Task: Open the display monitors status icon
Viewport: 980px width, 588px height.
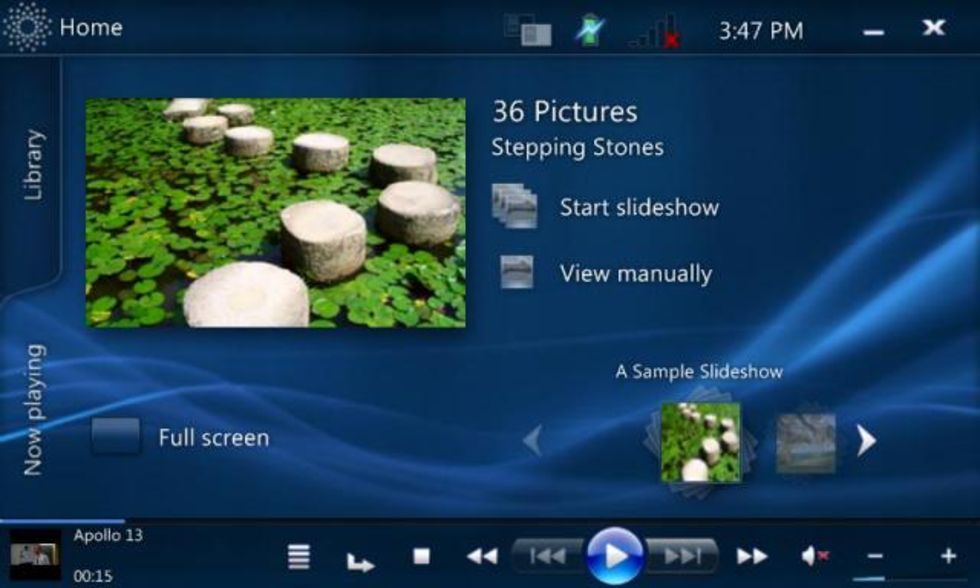Action: tap(527, 30)
